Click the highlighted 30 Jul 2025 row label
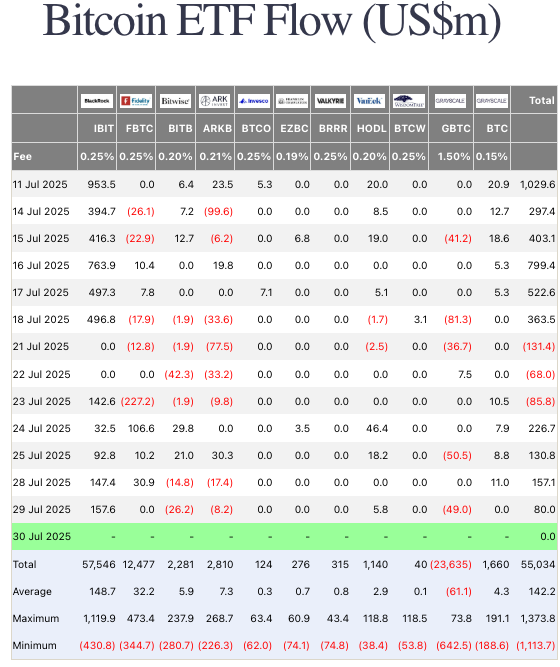Image resolution: width=560 pixels, height=667 pixels. pyautogui.click(x=42, y=536)
